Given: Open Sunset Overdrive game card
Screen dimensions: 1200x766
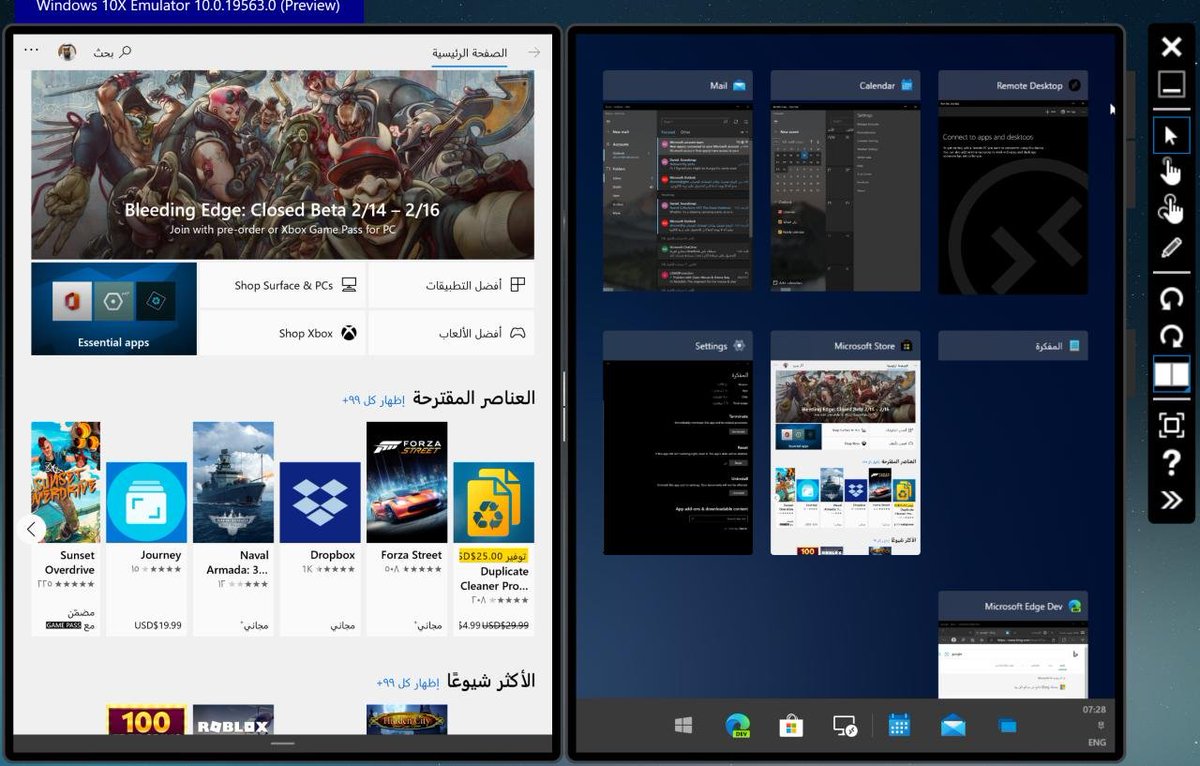Looking at the screenshot, I should click(x=66, y=528).
